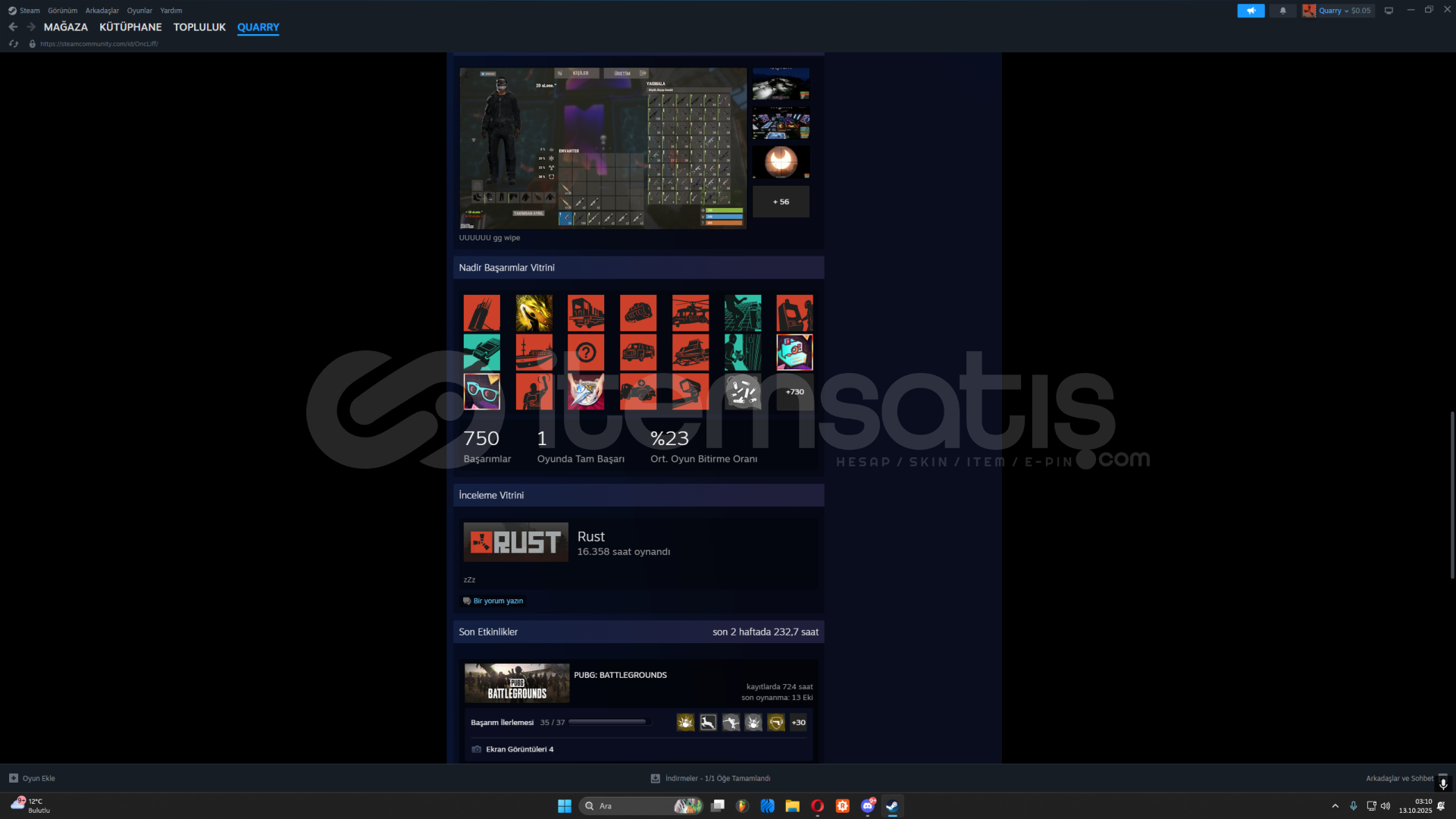Open the TOPLULUK tab
This screenshot has width=1456, height=819.
(199, 27)
